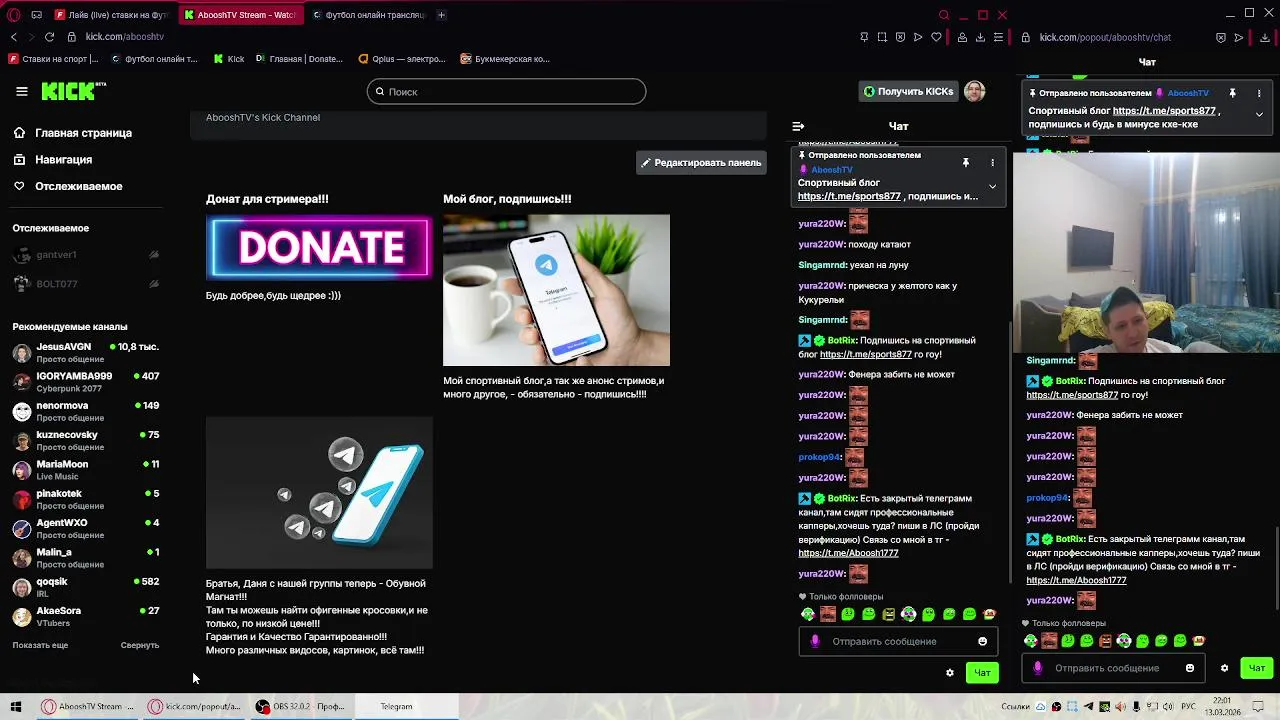Unpin the pinned message in main chat
The width and height of the screenshot is (1280, 720).
coord(966,162)
